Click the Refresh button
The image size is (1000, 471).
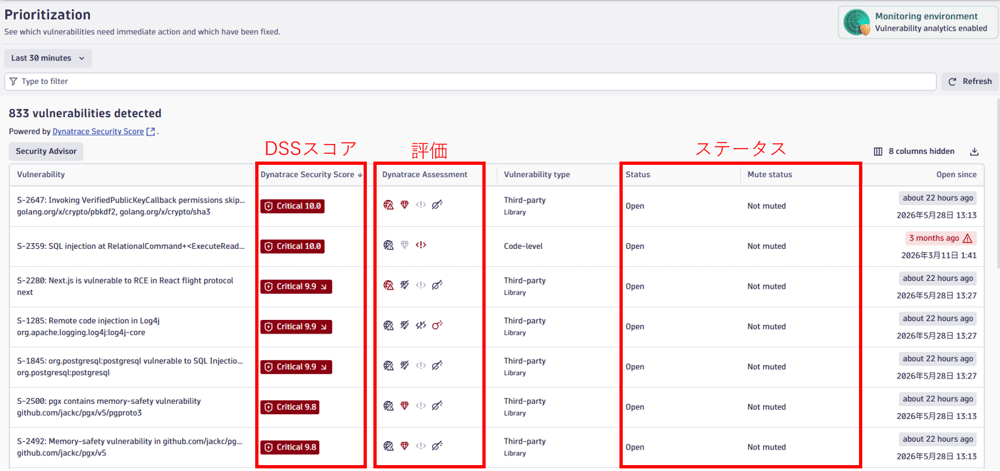click(970, 82)
